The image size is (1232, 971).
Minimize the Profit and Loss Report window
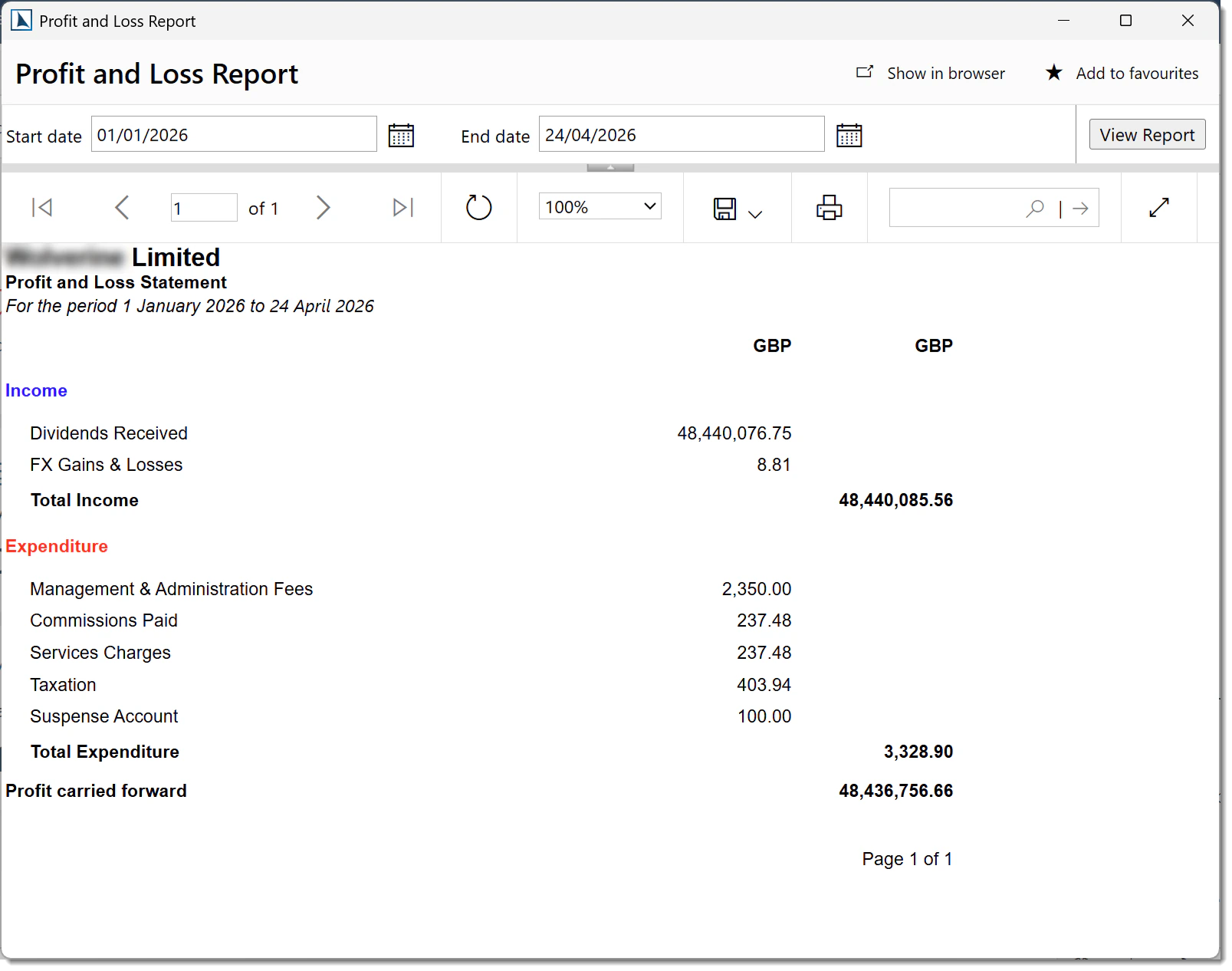[1063, 21]
